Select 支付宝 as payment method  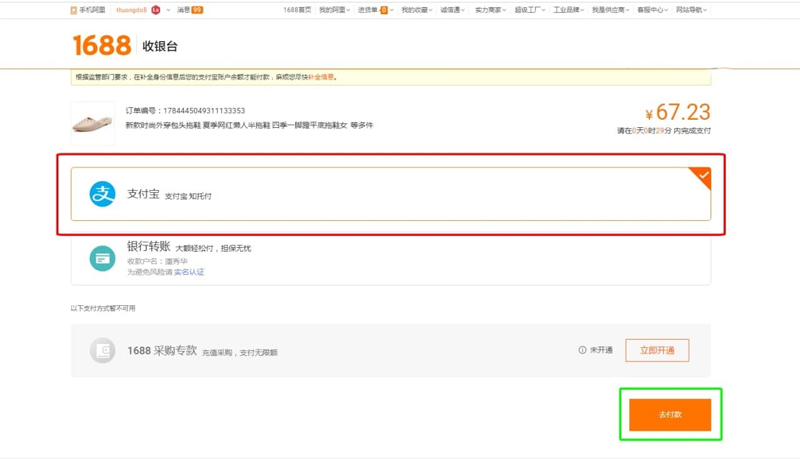(x=391, y=194)
